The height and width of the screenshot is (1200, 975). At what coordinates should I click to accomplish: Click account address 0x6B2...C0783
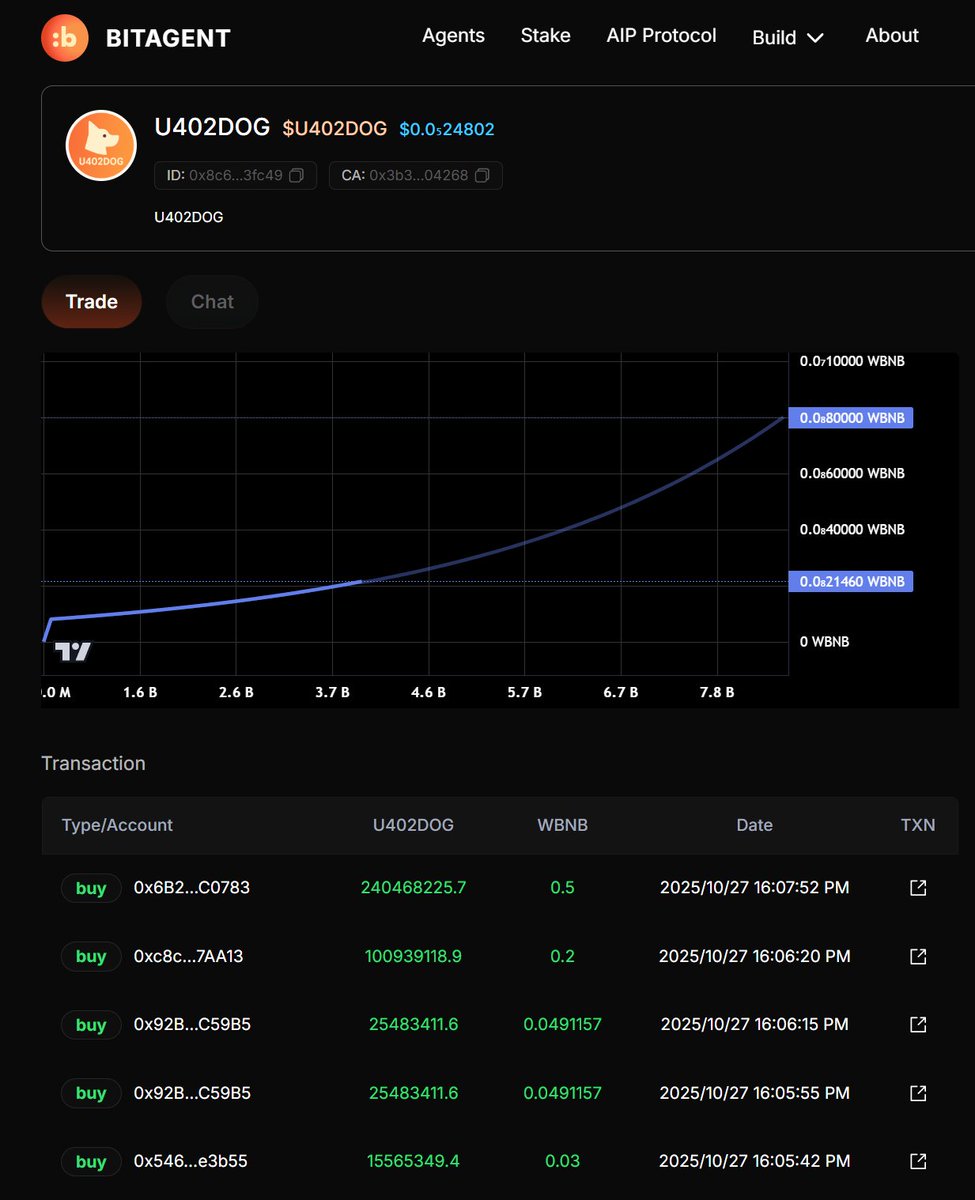[191, 888]
